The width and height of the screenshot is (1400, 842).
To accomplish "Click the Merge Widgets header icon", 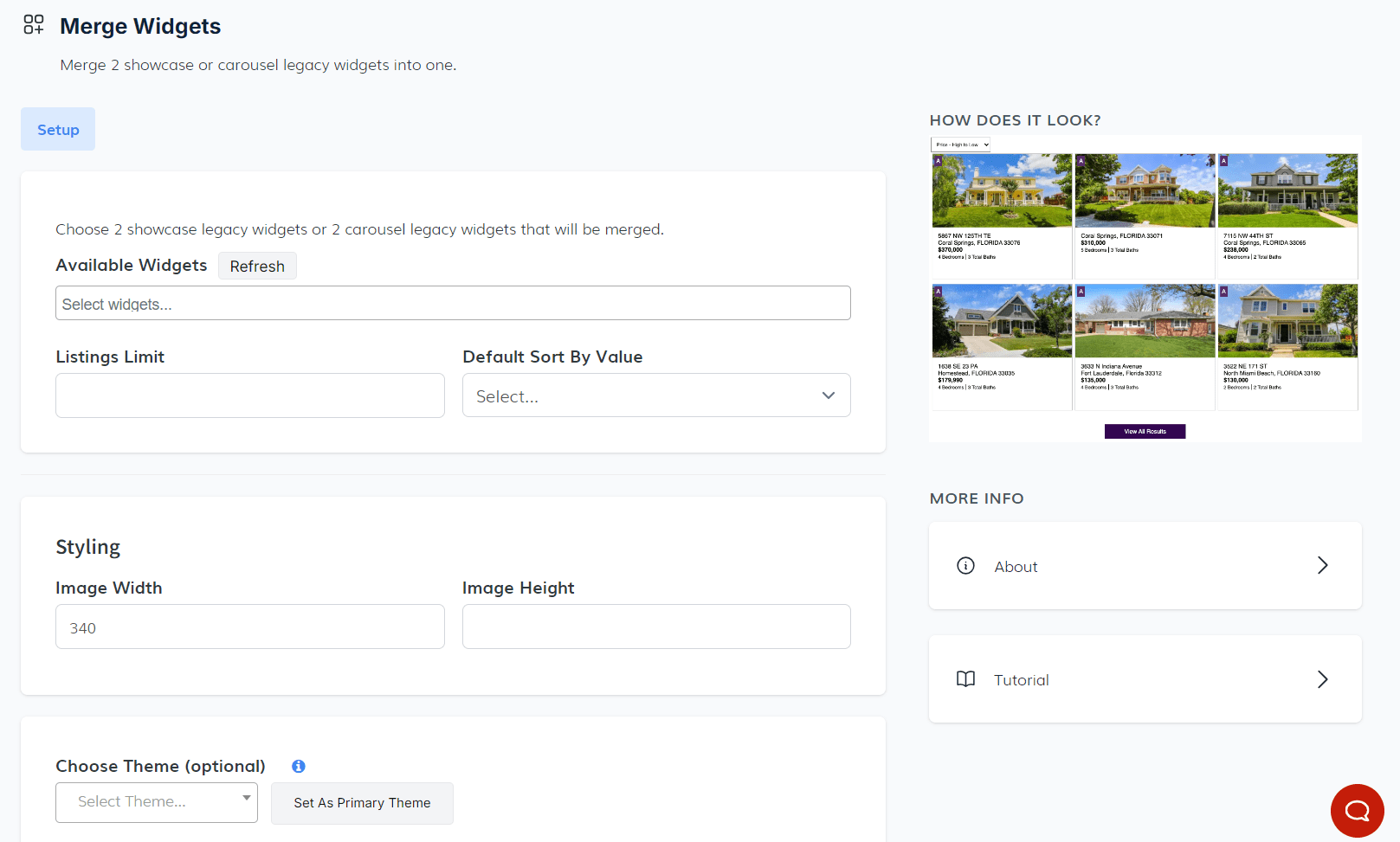I will coord(34,25).
